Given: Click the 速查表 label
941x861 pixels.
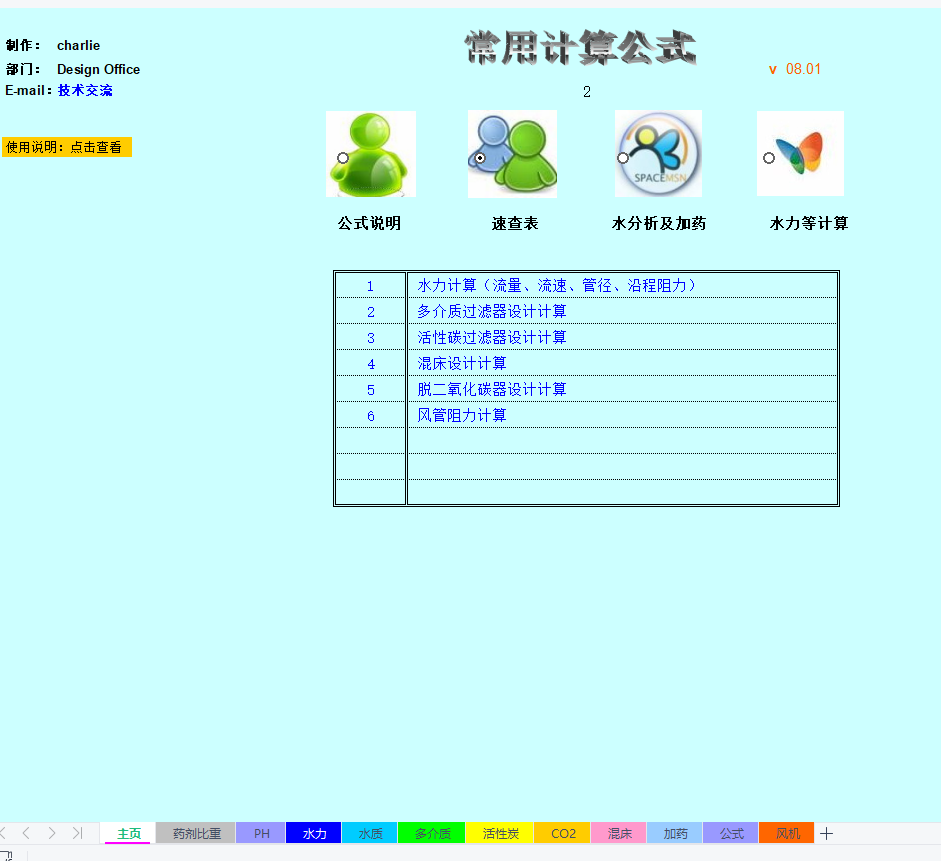Looking at the screenshot, I should click(515, 224).
